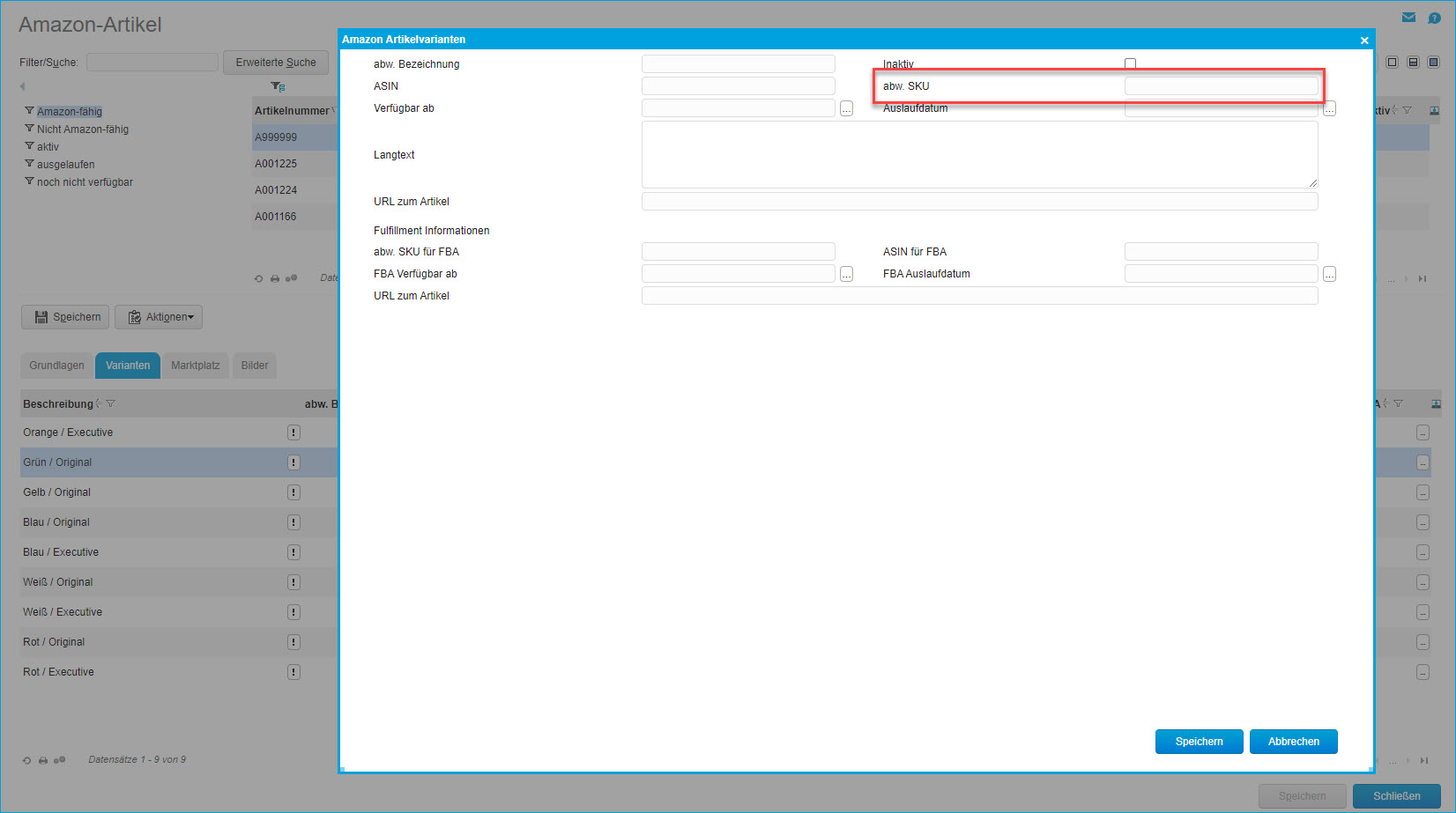1456x813 pixels.
Task: Click the Erweiterte Suche button
Action: 276,63
